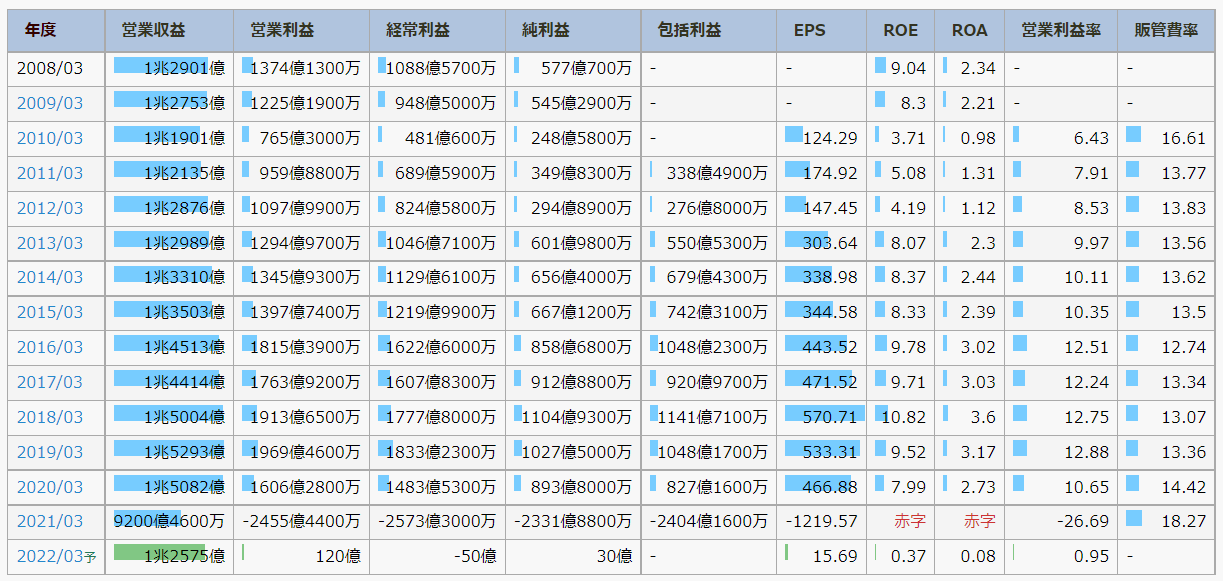This screenshot has height=581, width=1223.
Task: Click the 営業利益率 column header
Action: [x=1061, y=30]
